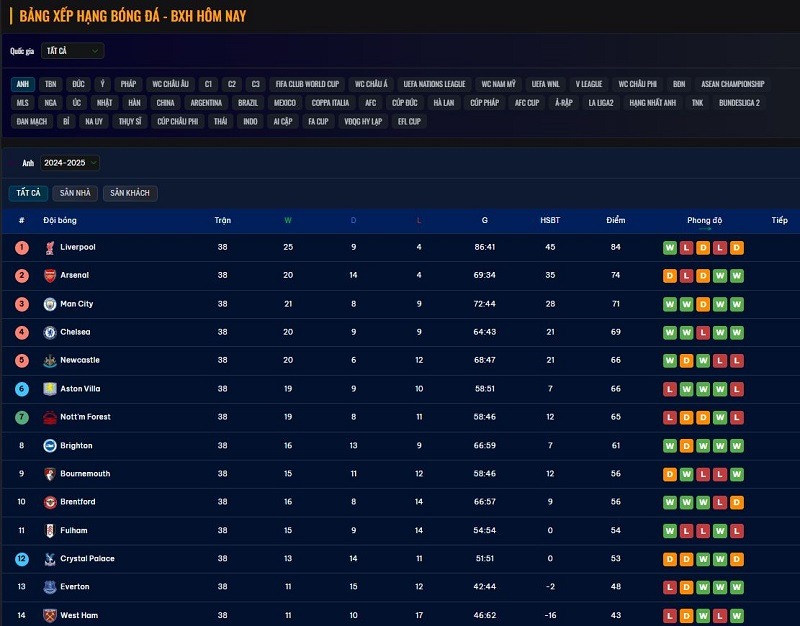The height and width of the screenshot is (626, 800).
Task: Click Liverpool's first green W form badge
Action: point(670,248)
